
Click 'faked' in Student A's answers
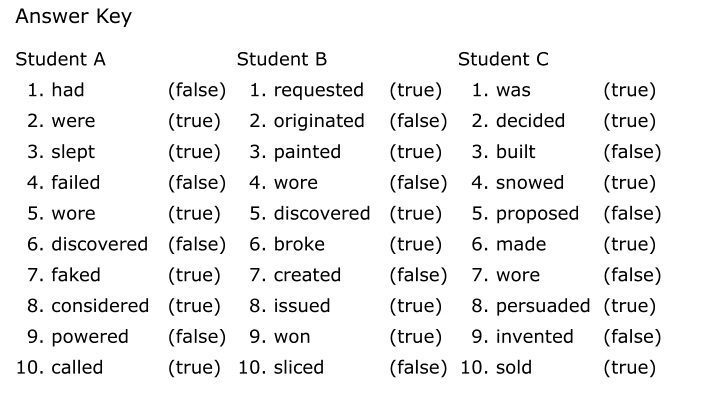76,275
